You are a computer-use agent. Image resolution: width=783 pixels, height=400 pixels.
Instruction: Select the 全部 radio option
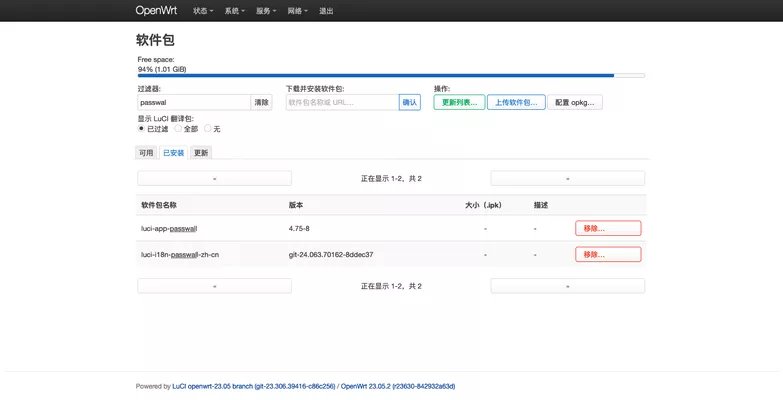click(178, 128)
